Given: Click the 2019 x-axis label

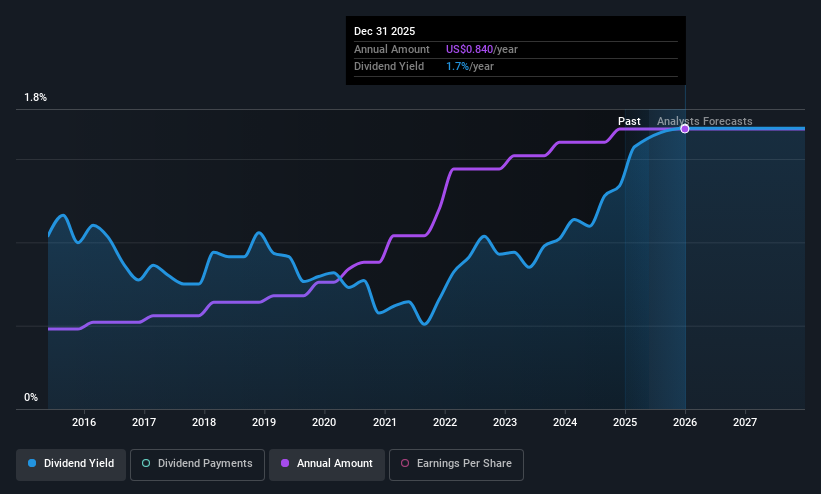Looking at the screenshot, I should (x=264, y=422).
